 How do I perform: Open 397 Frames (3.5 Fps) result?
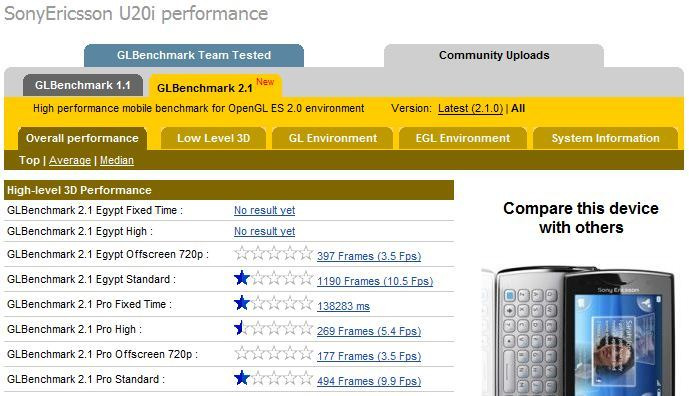click(369, 256)
